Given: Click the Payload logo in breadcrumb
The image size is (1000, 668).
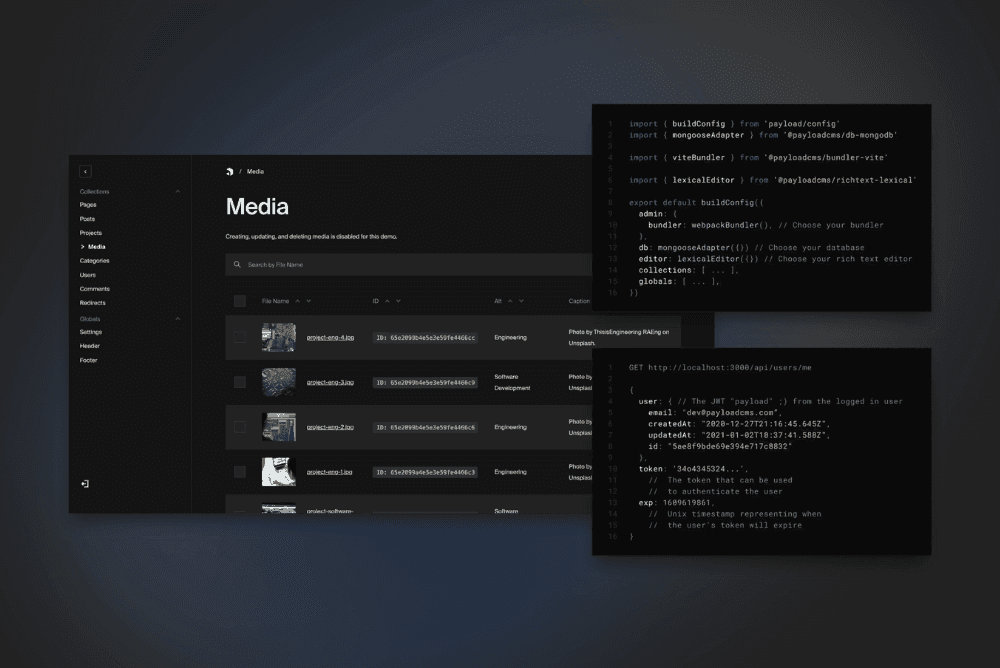Looking at the screenshot, I should click(x=230, y=172).
